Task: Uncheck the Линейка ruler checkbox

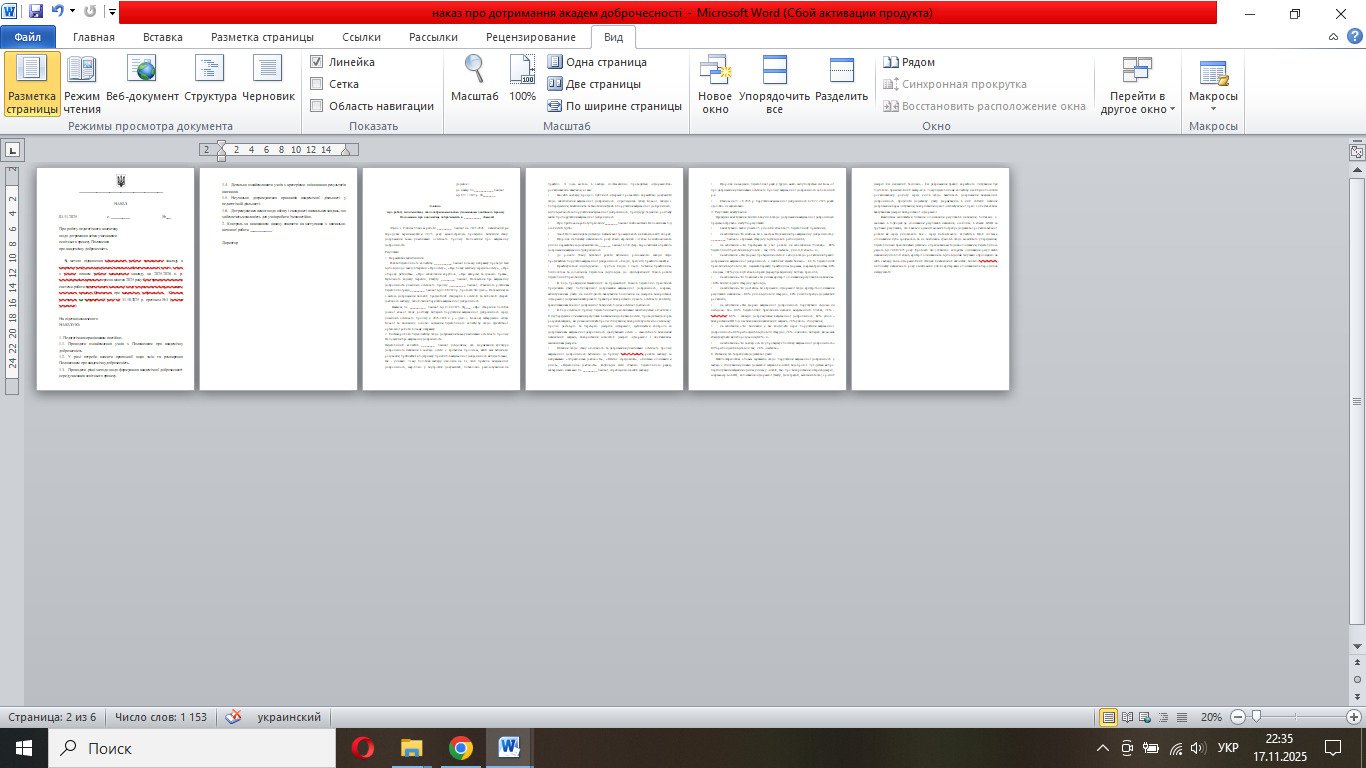Action: click(317, 62)
